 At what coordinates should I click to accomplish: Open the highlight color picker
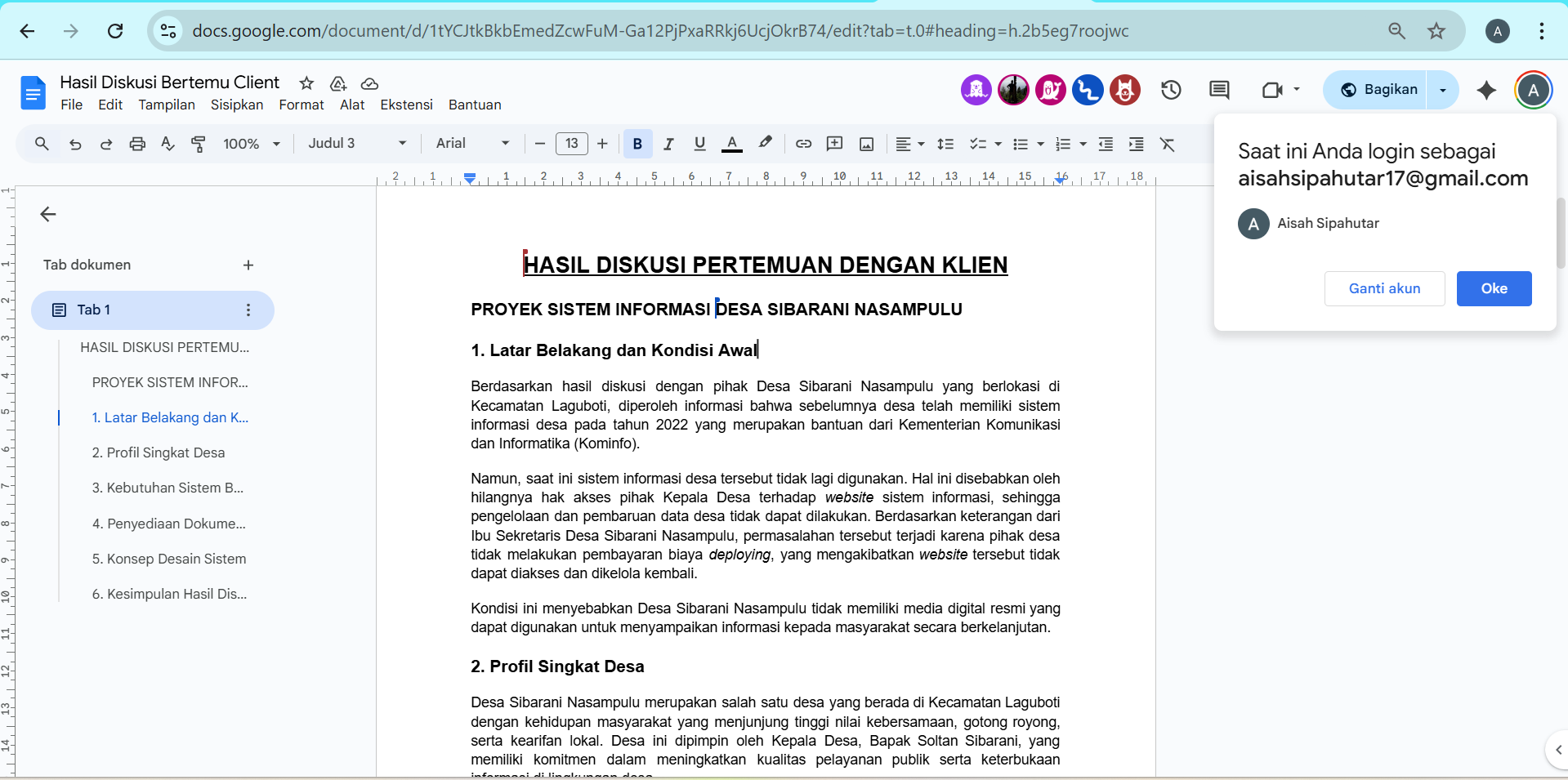765,144
